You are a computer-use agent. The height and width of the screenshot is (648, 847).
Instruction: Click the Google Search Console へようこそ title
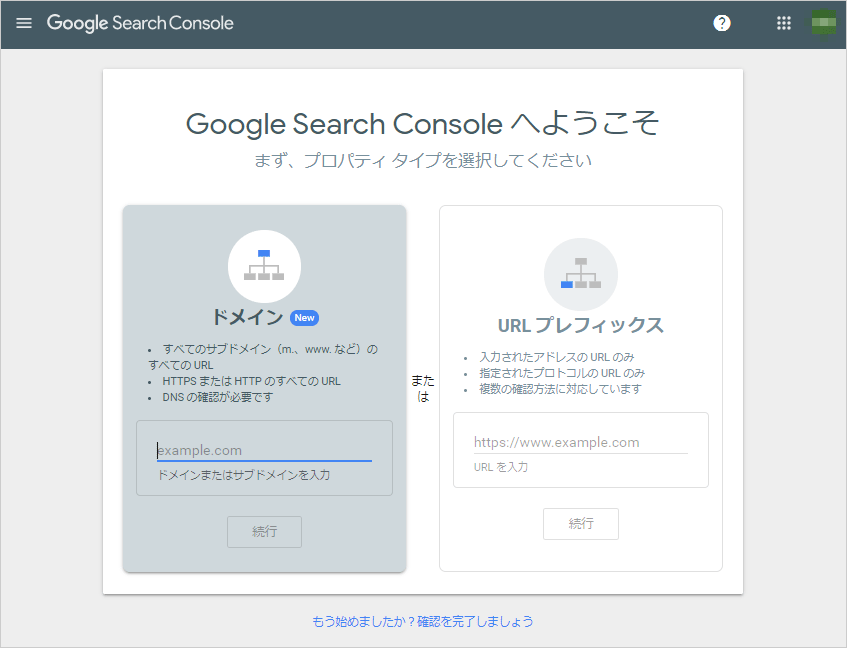423,123
